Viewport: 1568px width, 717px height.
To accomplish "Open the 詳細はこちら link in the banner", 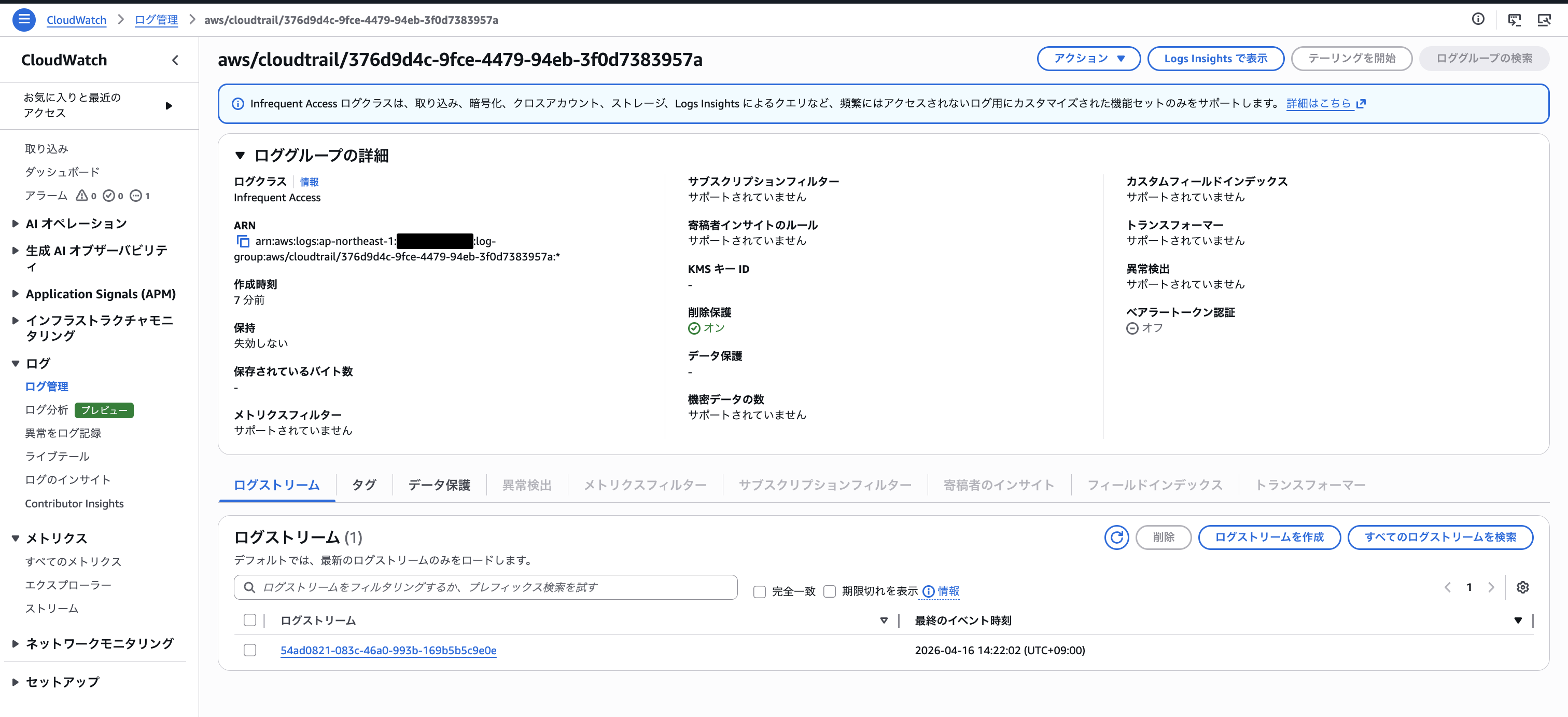I will tap(1320, 104).
